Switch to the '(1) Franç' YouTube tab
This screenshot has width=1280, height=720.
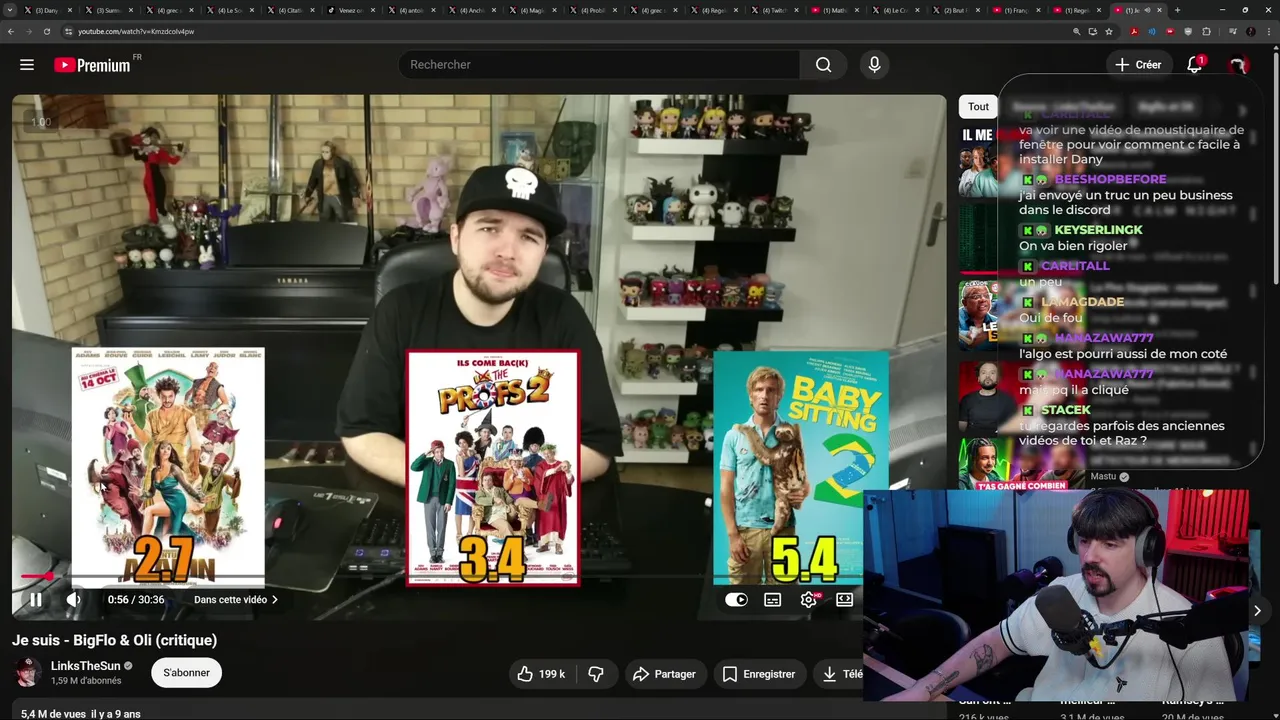click(x=1019, y=10)
